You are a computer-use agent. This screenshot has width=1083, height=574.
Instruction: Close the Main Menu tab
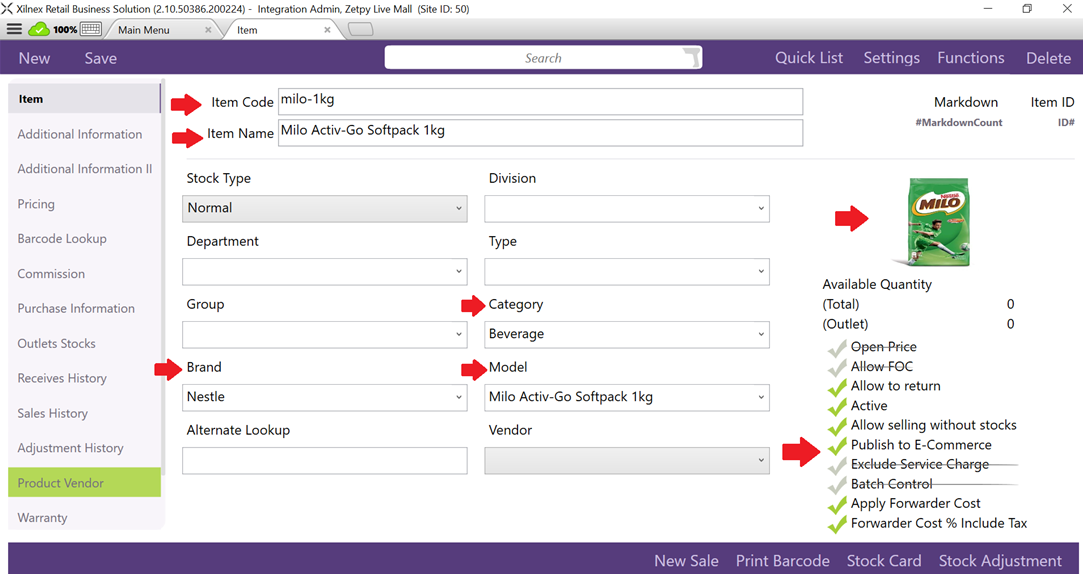pos(208,30)
